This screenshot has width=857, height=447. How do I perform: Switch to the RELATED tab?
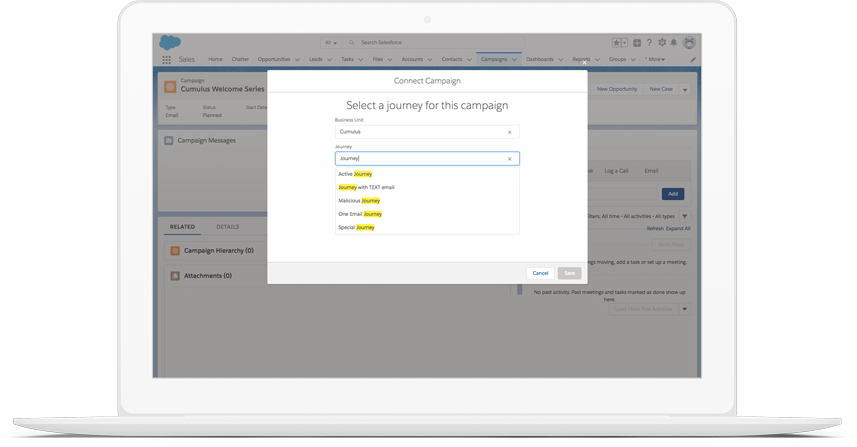coord(183,227)
